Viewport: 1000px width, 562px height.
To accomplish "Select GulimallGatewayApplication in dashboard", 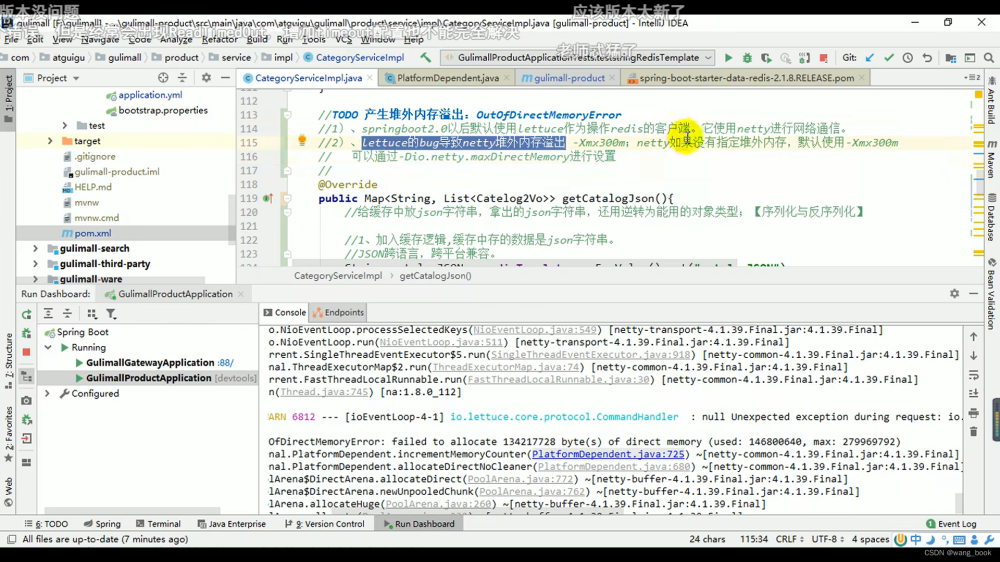I will 150,363.
